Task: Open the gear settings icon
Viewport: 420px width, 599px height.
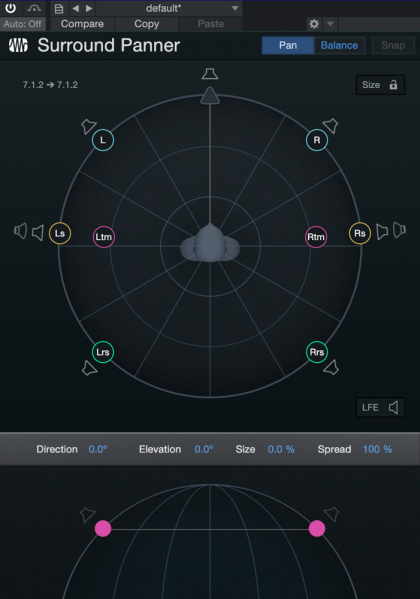Action: point(314,24)
